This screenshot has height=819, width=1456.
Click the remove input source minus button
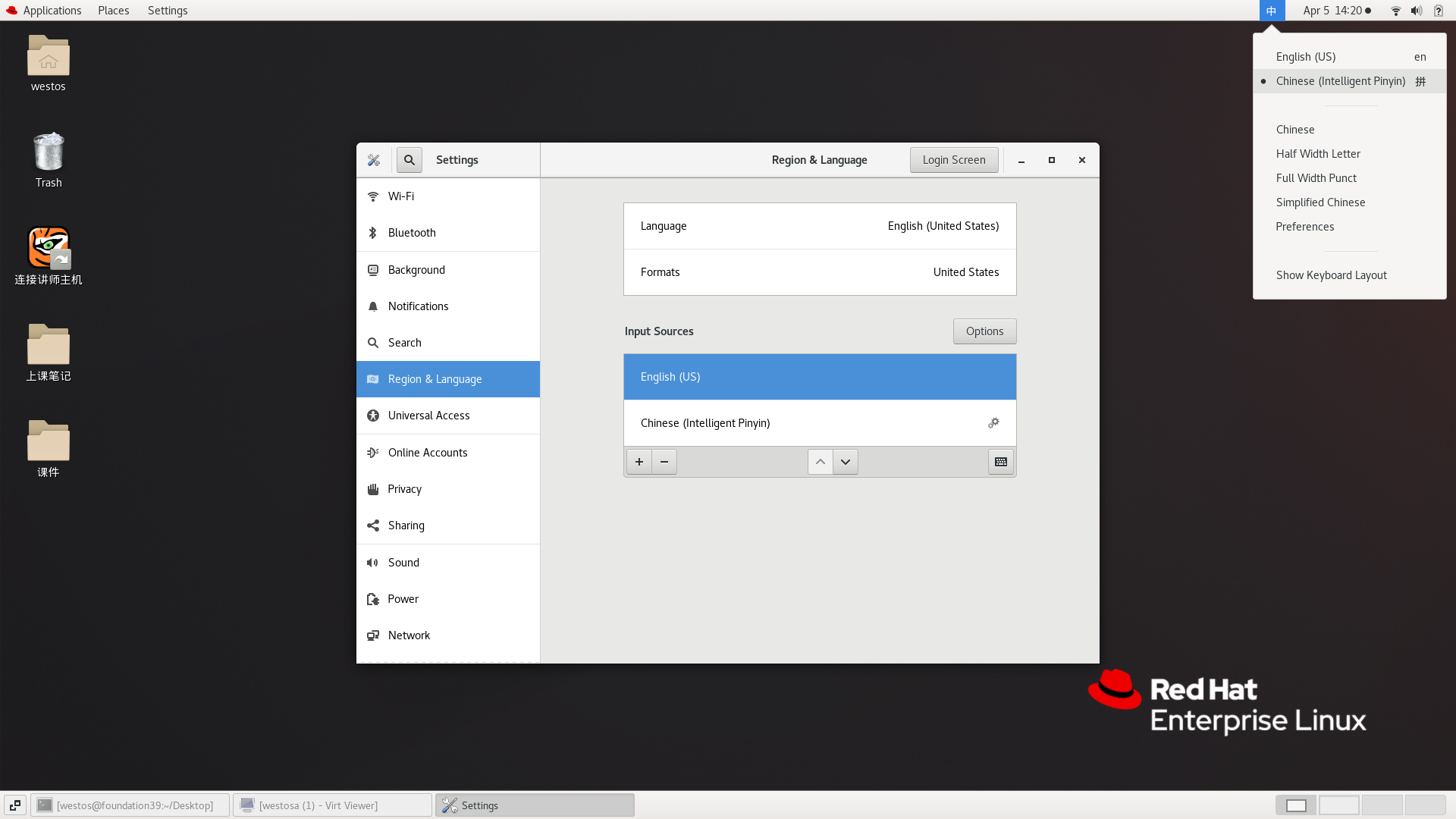coord(663,461)
